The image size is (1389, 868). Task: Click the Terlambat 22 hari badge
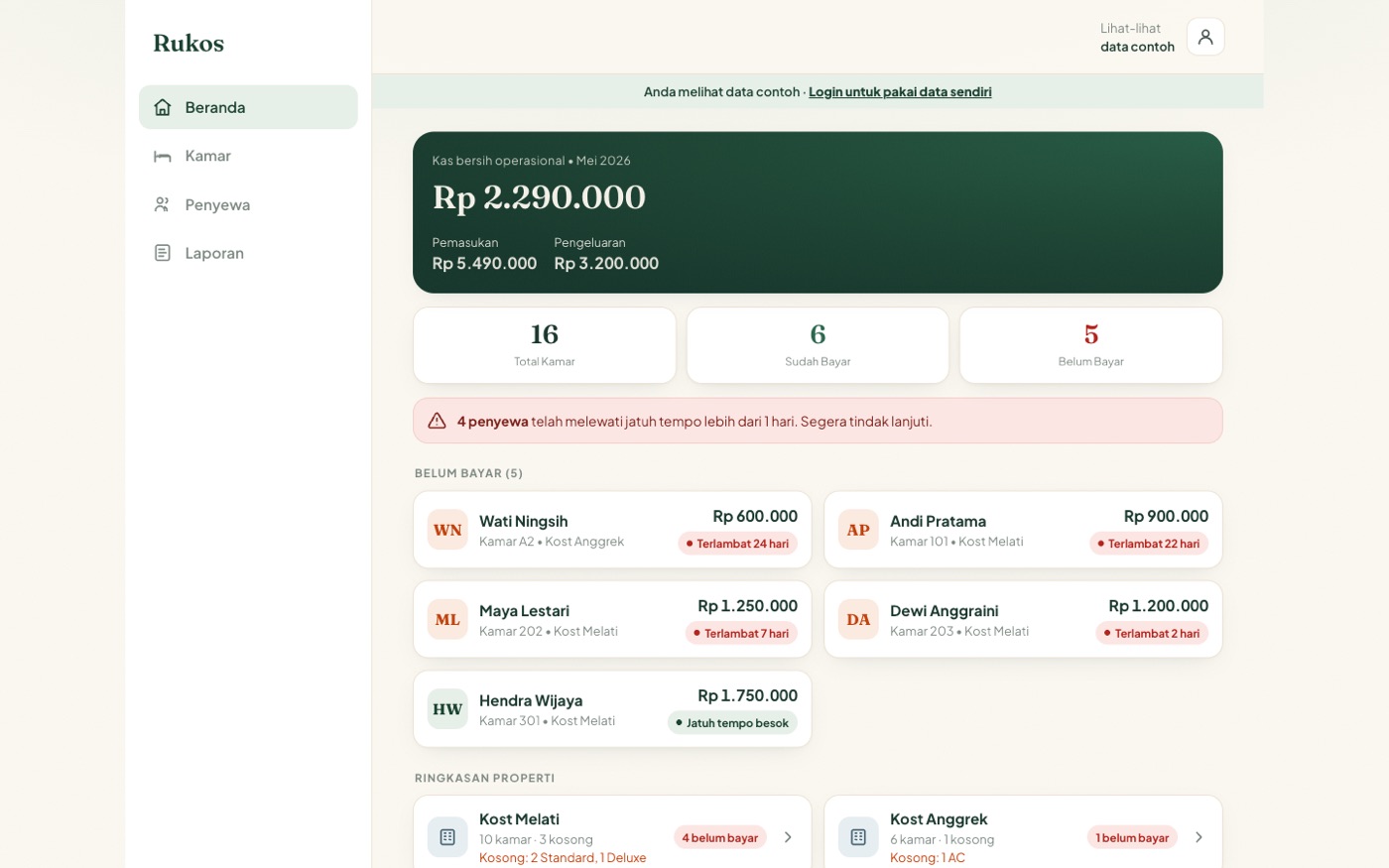(1149, 544)
